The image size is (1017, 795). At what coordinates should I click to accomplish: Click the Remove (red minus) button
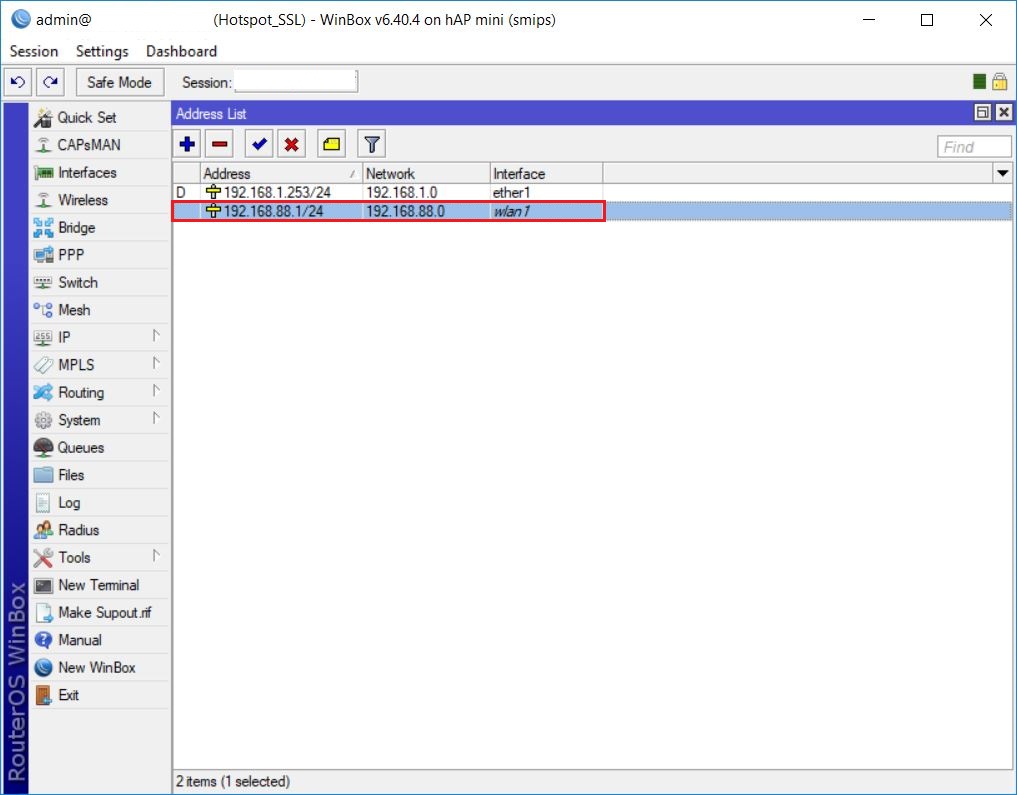220,144
